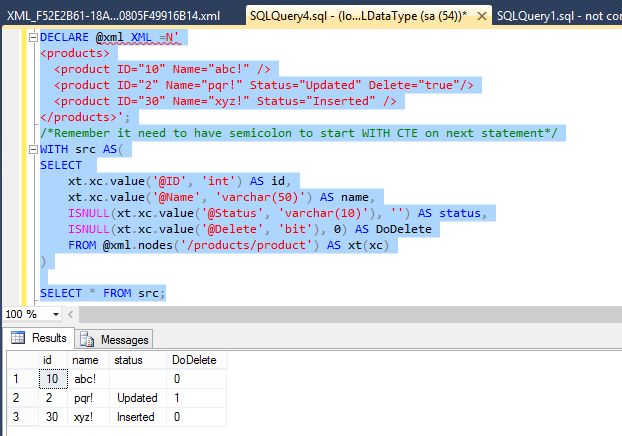The height and width of the screenshot is (436, 622).
Task: Click the name cell 'abc!'
Action: [88, 379]
